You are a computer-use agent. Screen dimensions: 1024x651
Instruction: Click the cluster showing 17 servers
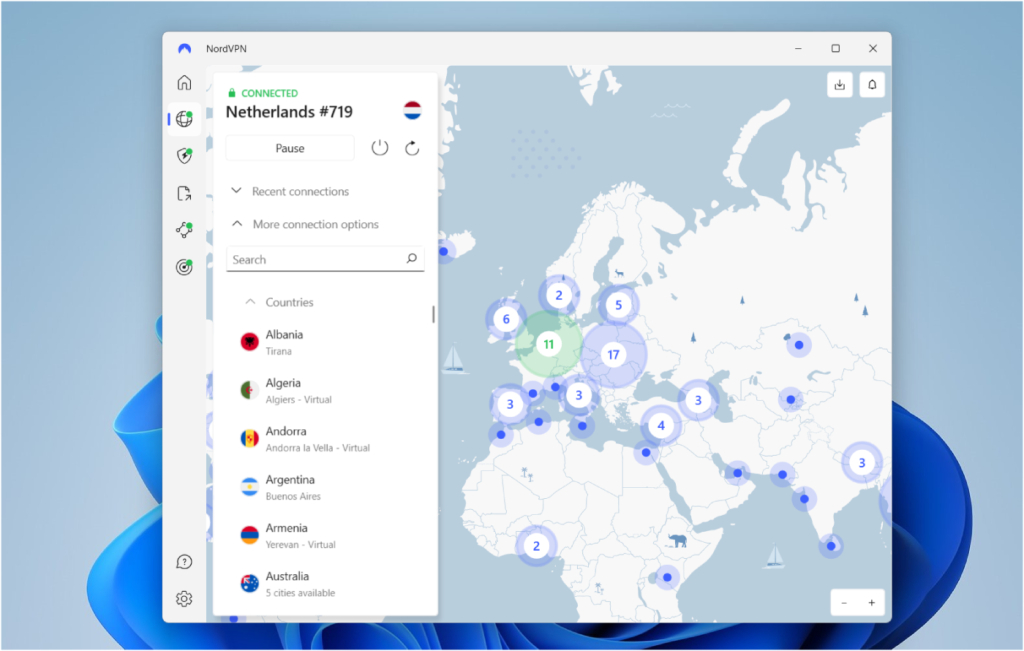[x=614, y=353]
